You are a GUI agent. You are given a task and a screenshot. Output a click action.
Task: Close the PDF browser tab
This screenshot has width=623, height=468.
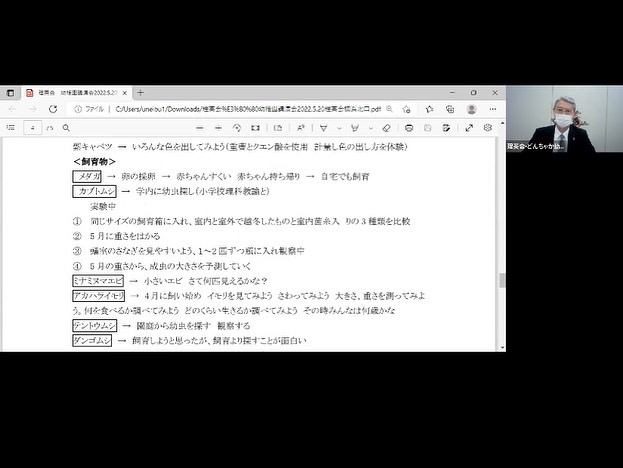124,93
